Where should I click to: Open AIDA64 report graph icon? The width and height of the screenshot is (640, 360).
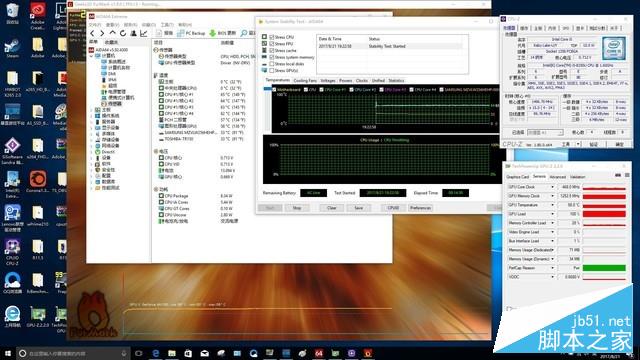coord(143,33)
